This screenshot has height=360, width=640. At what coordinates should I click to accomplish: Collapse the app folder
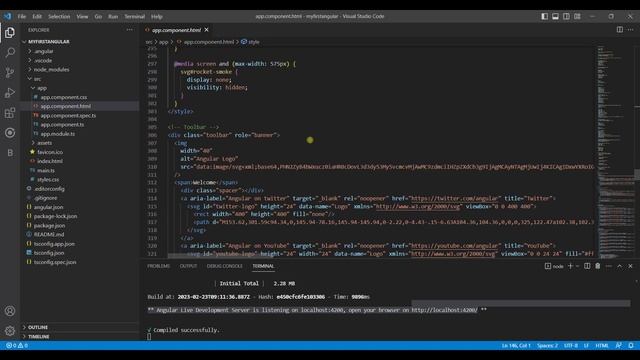(x=80, y=88)
